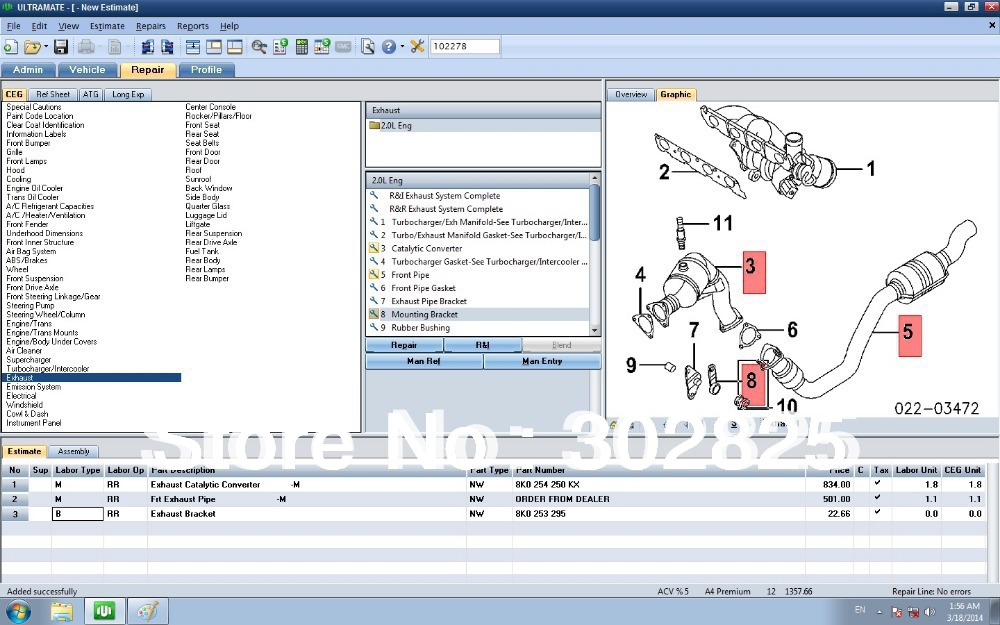Switch to the Long Exp tab
The width and height of the screenshot is (1000, 625).
[x=128, y=94]
